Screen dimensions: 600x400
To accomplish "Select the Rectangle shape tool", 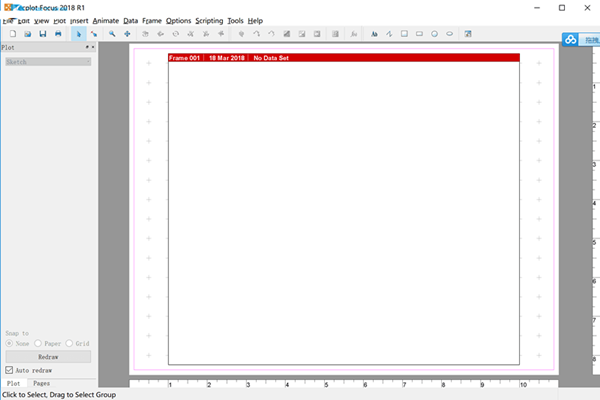I will (x=419, y=34).
